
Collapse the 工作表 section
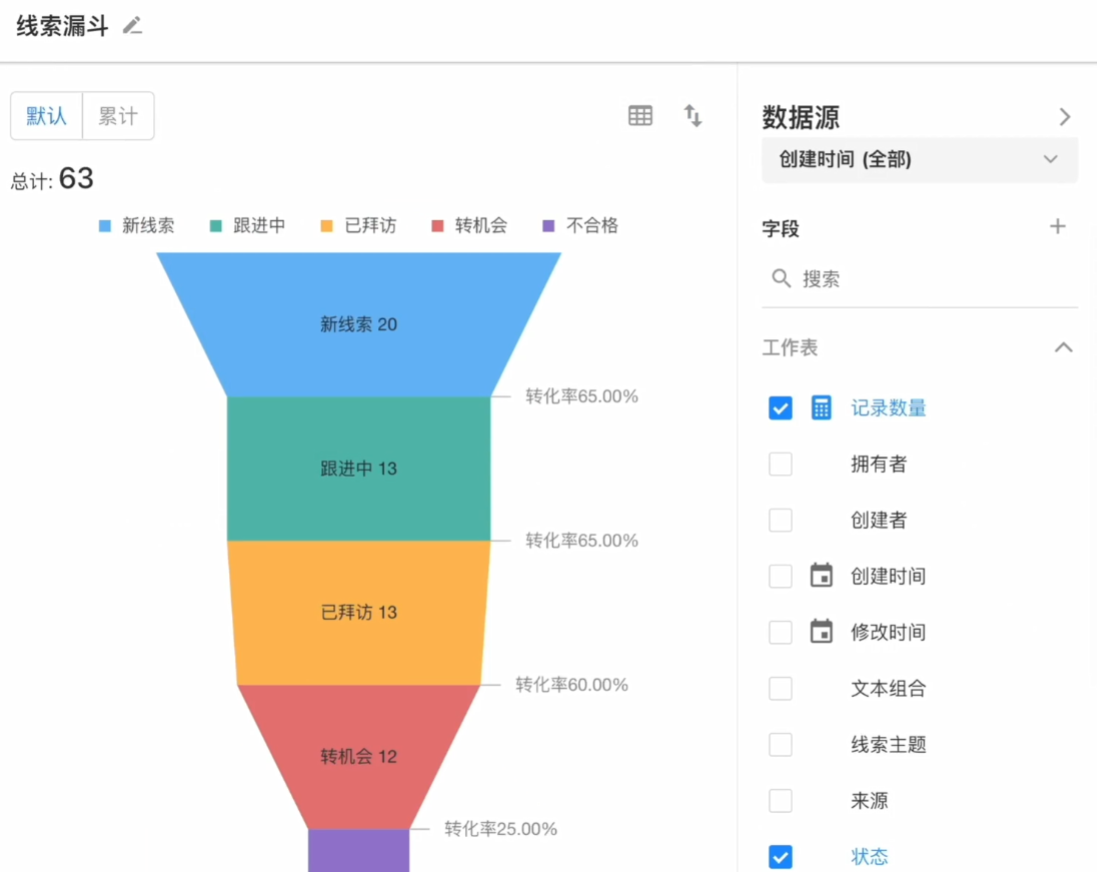coord(1064,348)
